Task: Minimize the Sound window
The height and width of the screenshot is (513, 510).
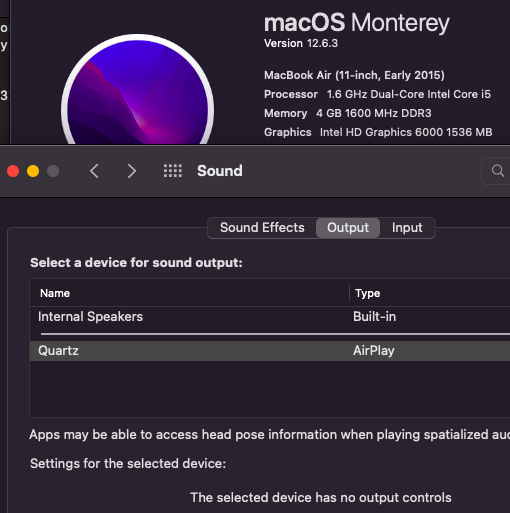Action: point(33,171)
